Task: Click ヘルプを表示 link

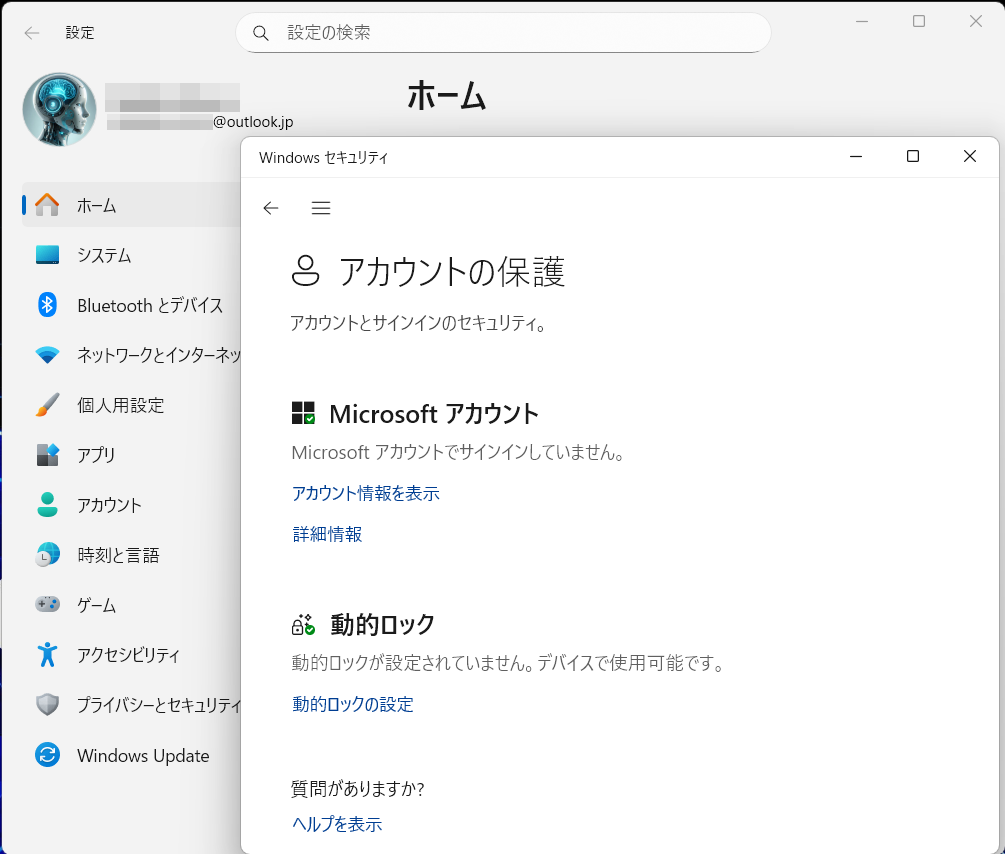Action: tap(336, 824)
